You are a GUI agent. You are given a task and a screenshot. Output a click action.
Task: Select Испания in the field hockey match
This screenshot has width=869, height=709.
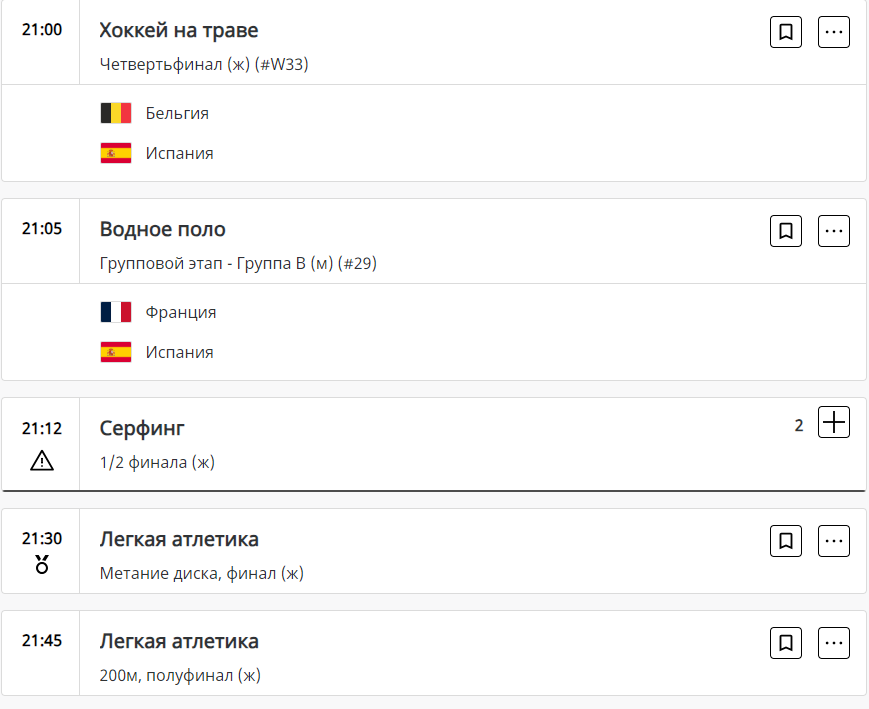click(179, 153)
